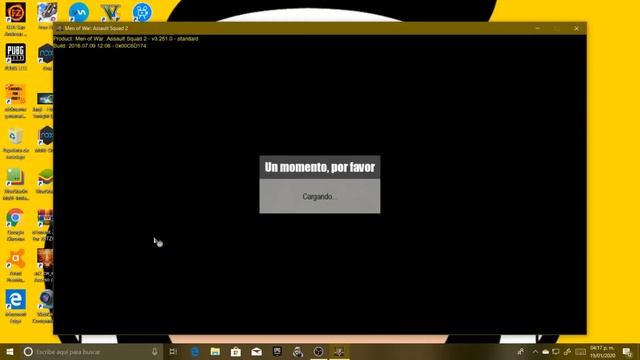
Task: Open the green BlueStacks multi-instance shortcut
Action: 16,177
